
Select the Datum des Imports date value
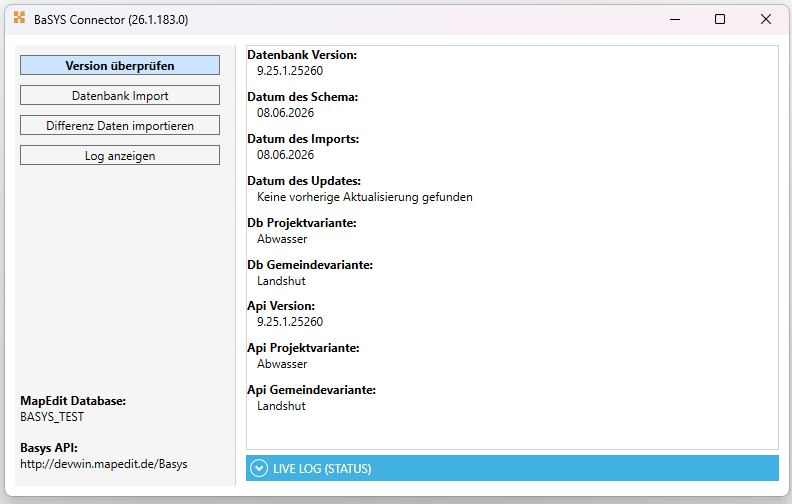[x=285, y=155]
